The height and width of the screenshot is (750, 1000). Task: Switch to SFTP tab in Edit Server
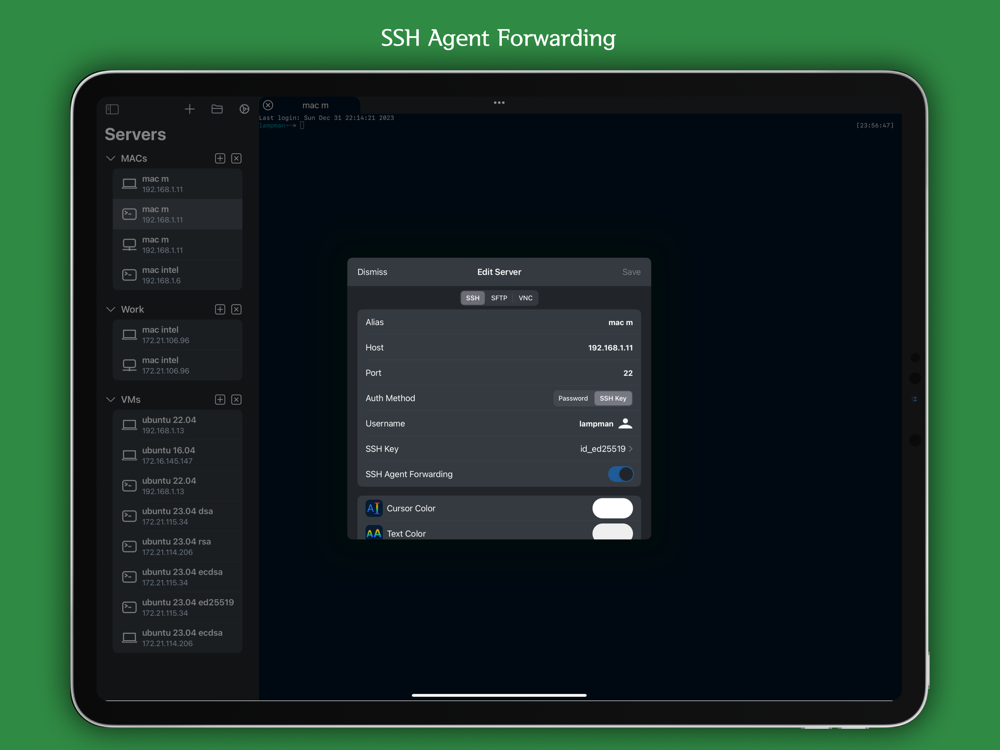499,298
